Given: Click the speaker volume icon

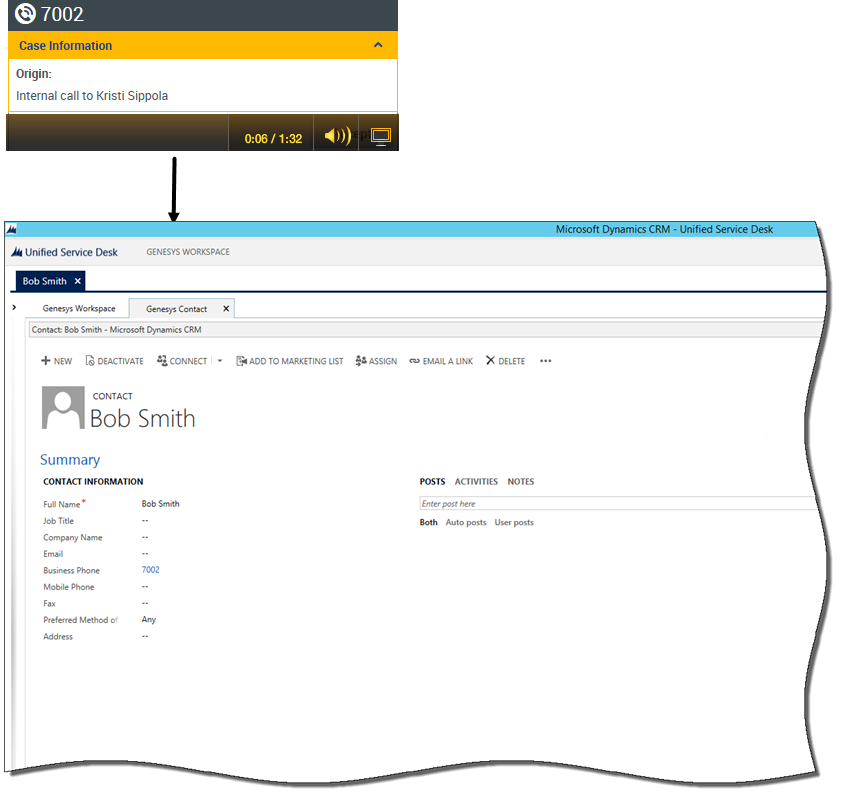Looking at the screenshot, I should (x=338, y=137).
